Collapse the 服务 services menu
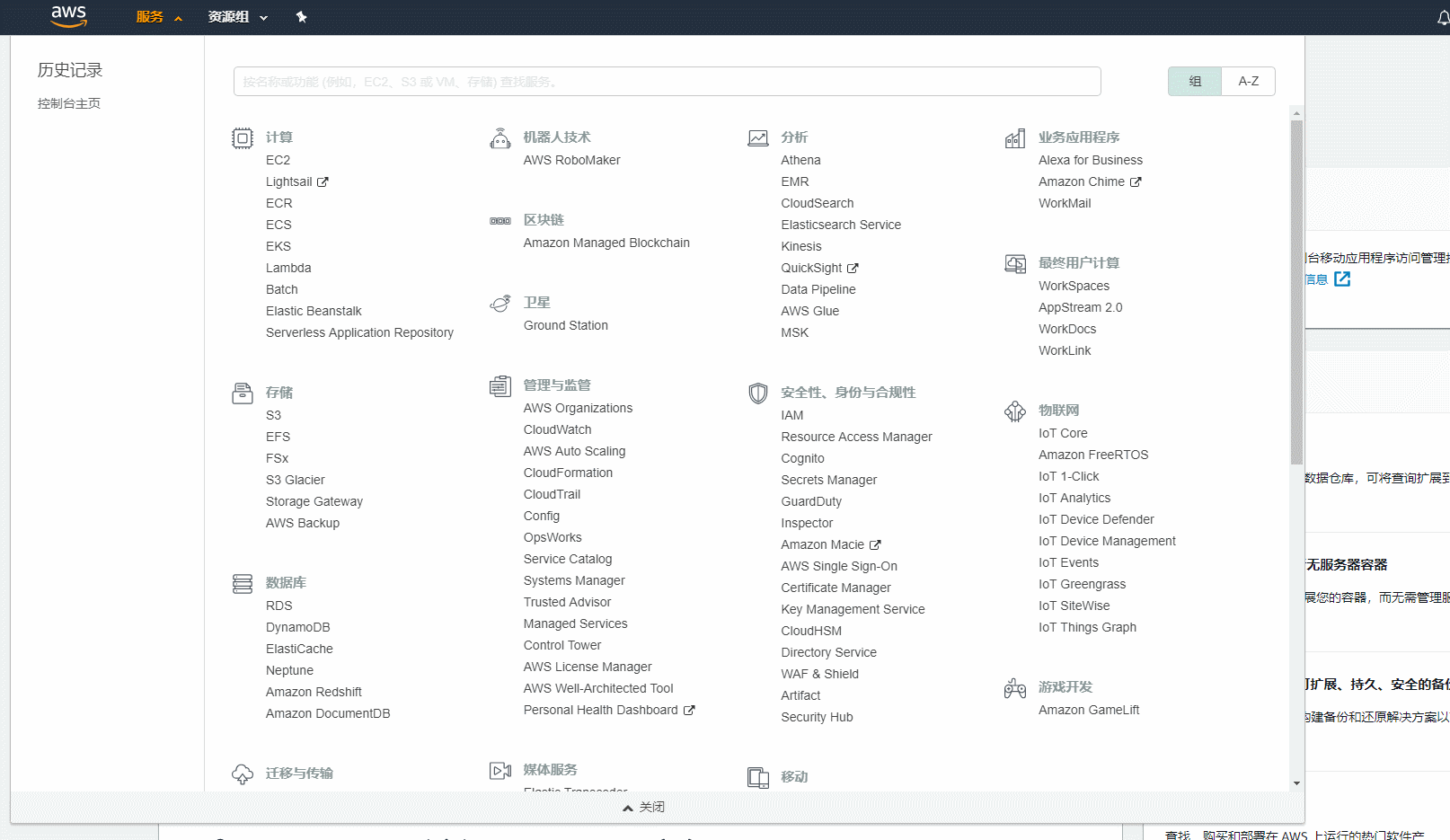Image resolution: width=1450 pixels, height=840 pixels. click(159, 17)
